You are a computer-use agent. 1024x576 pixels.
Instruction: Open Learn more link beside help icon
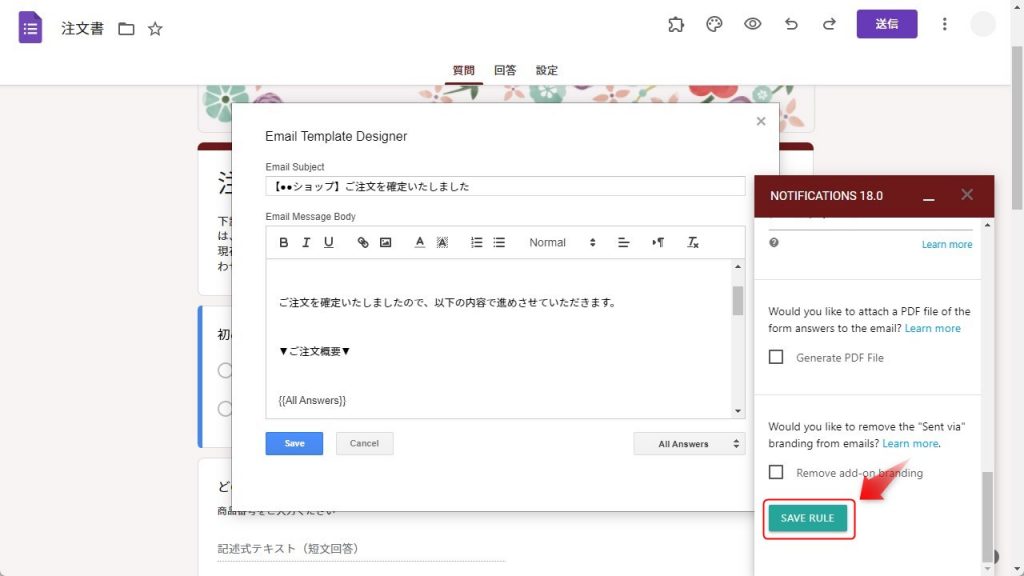947,244
